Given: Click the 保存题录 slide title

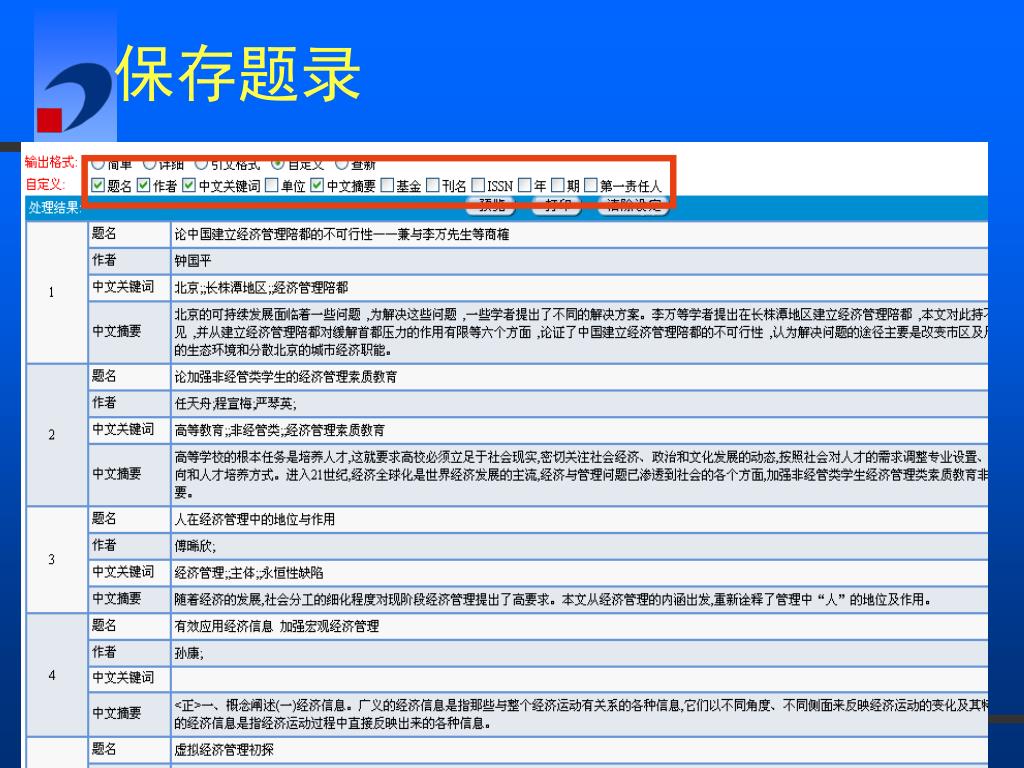Looking at the screenshot, I should pos(238,74).
